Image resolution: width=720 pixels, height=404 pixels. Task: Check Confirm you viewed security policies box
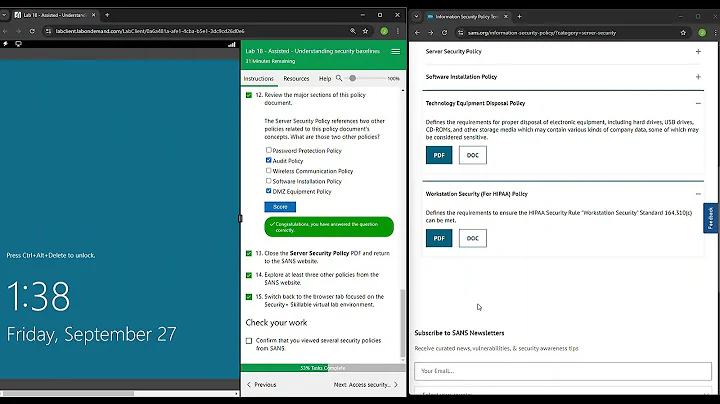tap(249, 341)
